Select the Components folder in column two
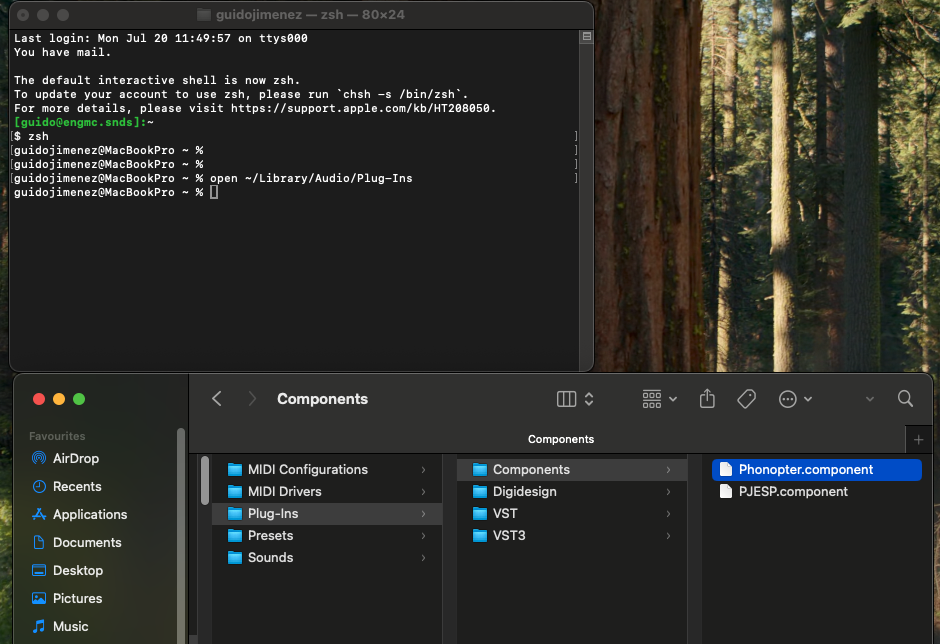The image size is (940, 644). coord(572,470)
